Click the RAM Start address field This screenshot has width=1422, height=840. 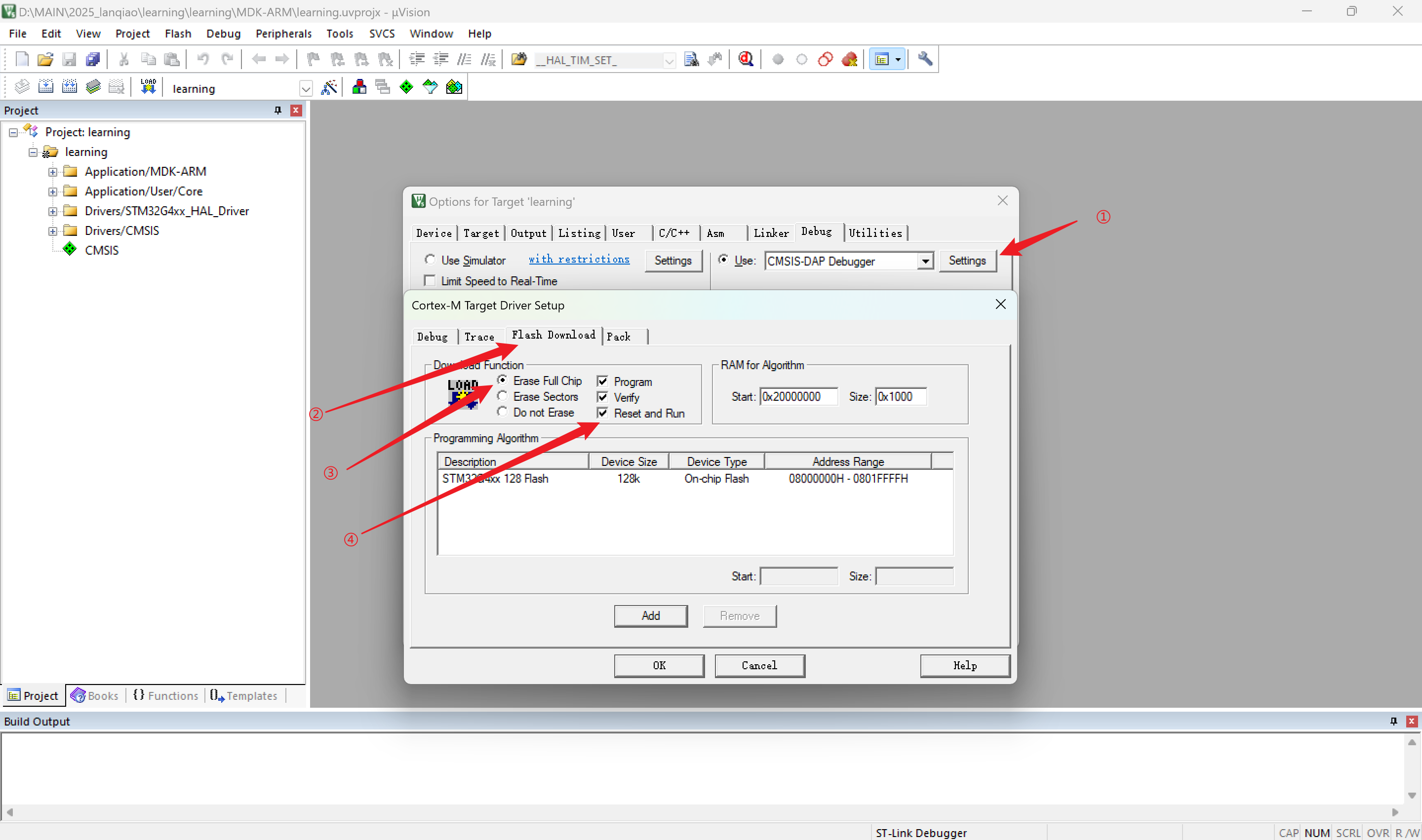798,396
